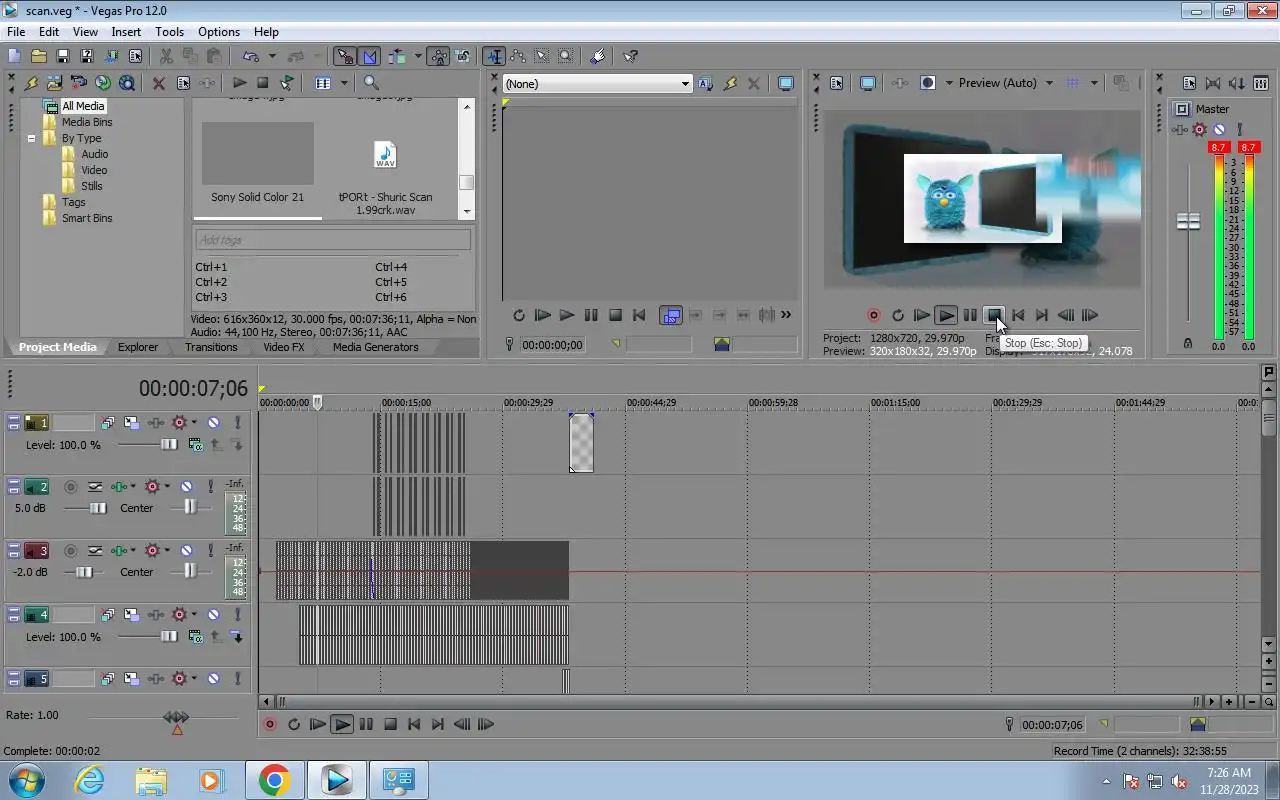
Task: Select the Audio folder under By Type
Action: [95, 154]
